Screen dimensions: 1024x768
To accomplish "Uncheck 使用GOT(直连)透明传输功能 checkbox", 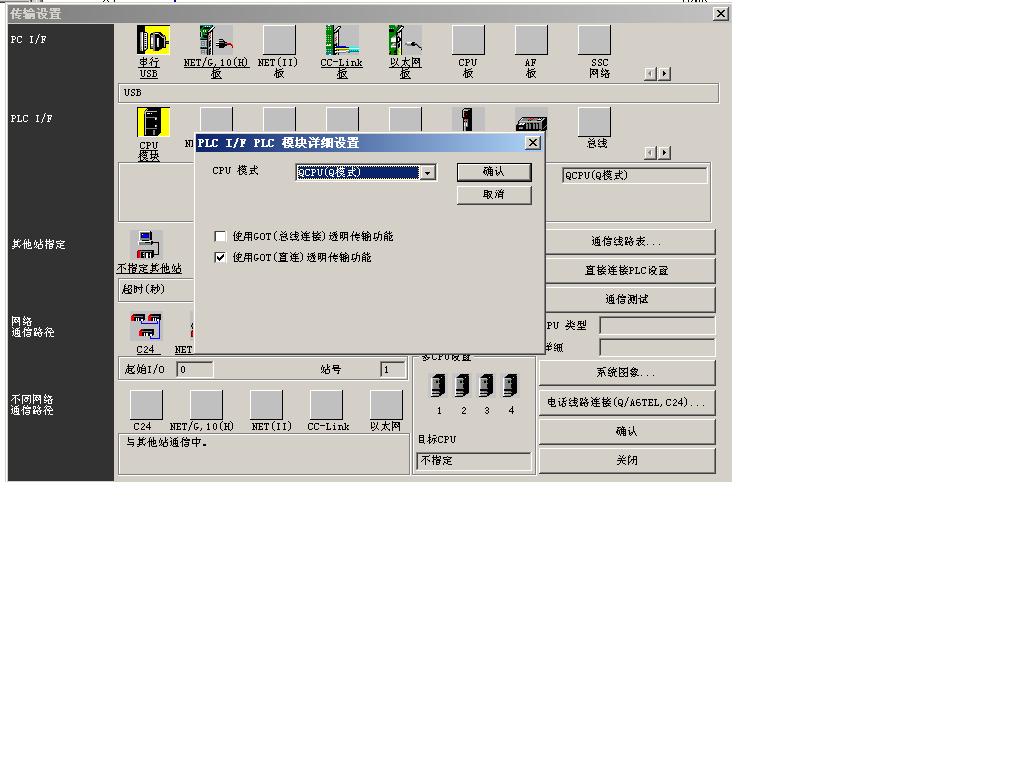I will (221, 258).
